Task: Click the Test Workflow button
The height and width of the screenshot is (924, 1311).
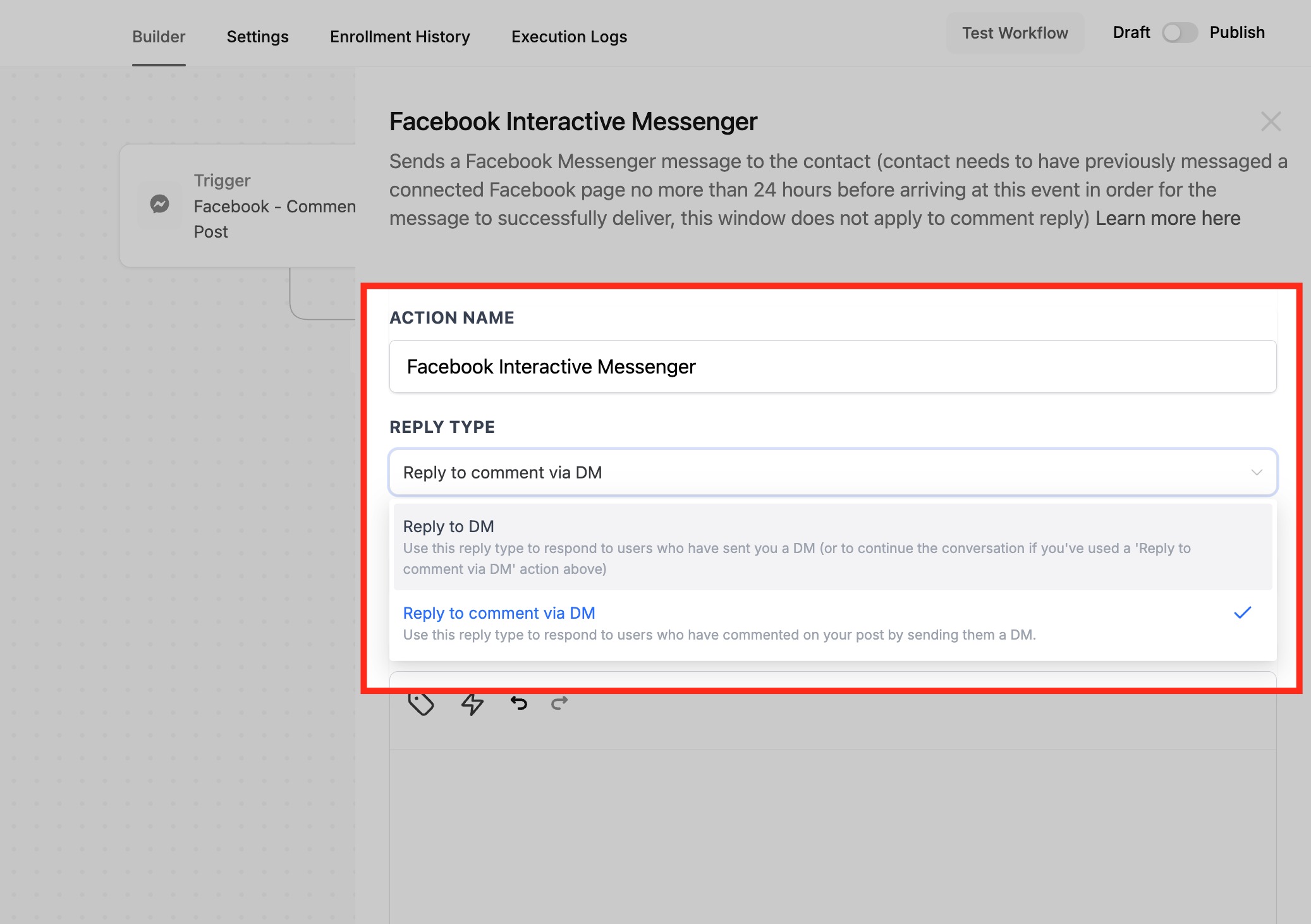Action: click(x=1015, y=33)
